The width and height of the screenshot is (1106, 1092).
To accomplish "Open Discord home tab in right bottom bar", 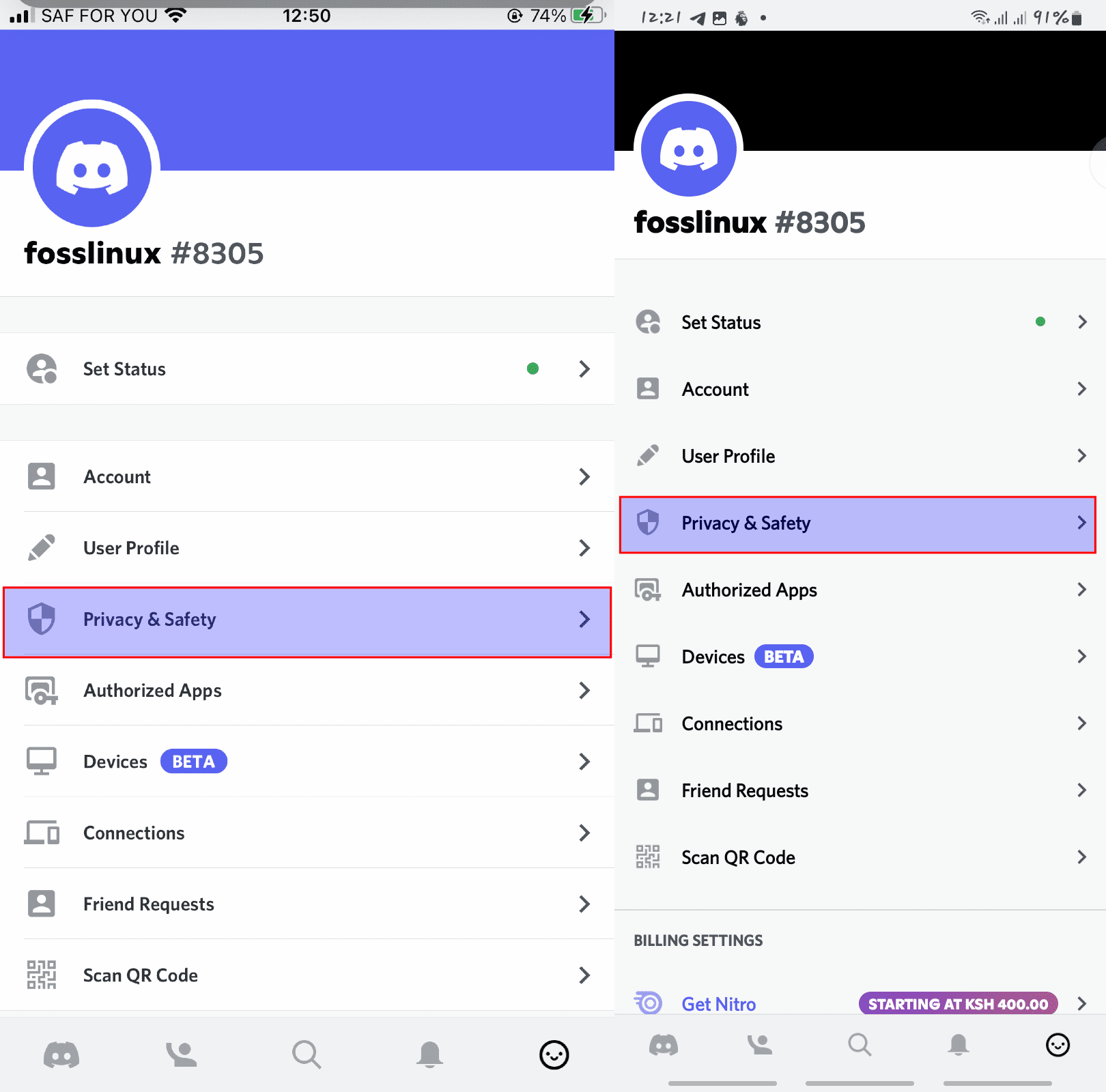I will click(x=664, y=1045).
